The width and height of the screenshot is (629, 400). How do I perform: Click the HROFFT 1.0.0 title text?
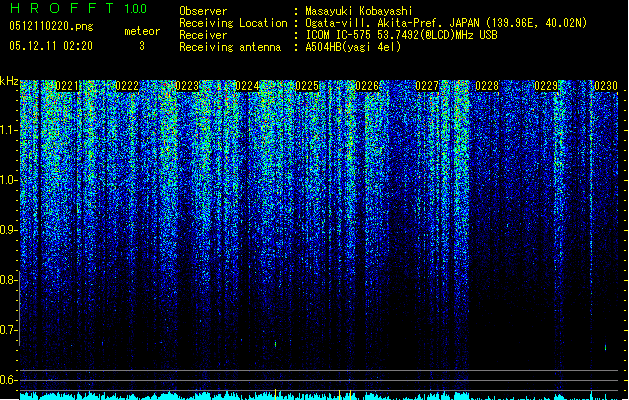[79, 8]
